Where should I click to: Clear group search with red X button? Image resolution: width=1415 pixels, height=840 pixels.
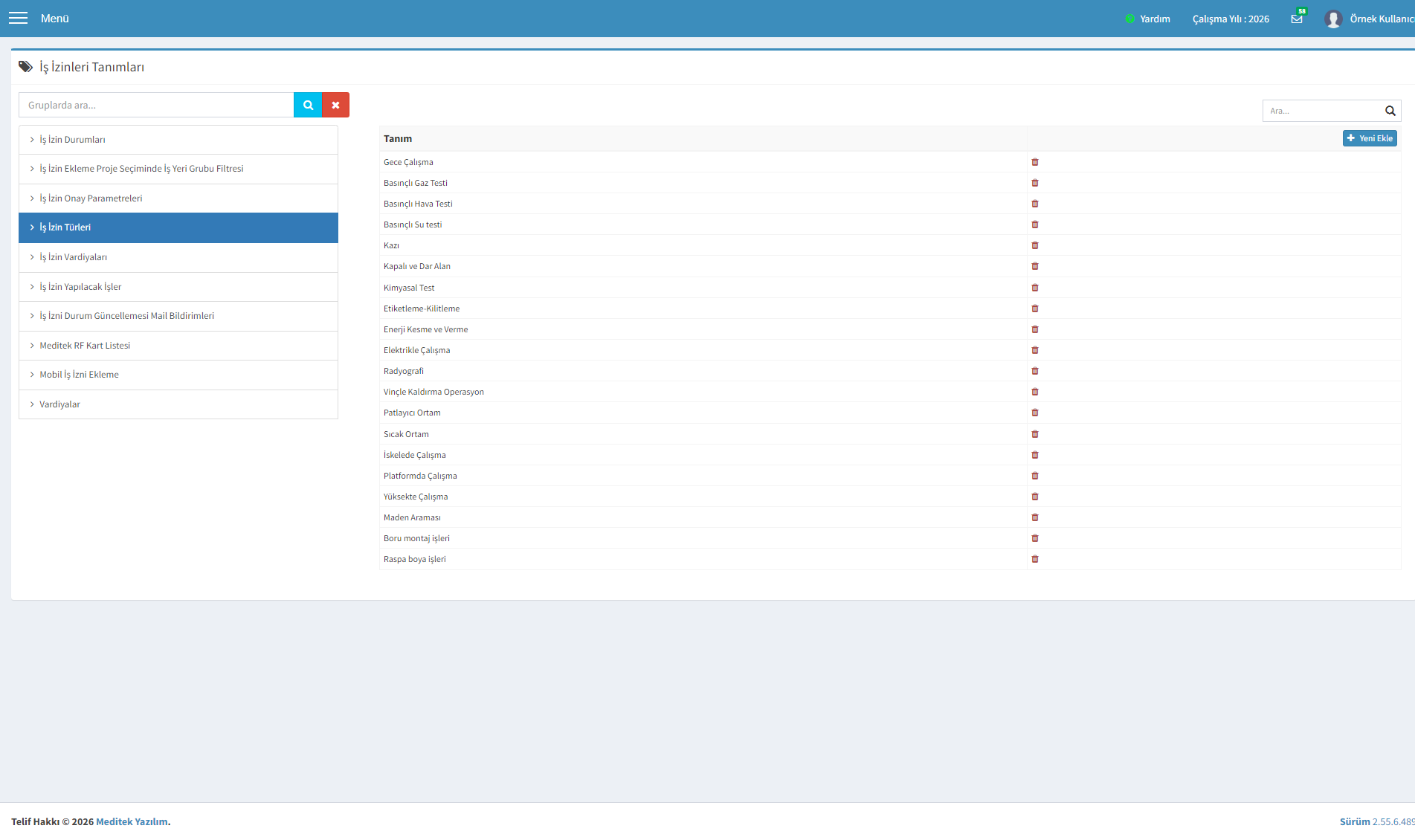[x=335, y=105]
